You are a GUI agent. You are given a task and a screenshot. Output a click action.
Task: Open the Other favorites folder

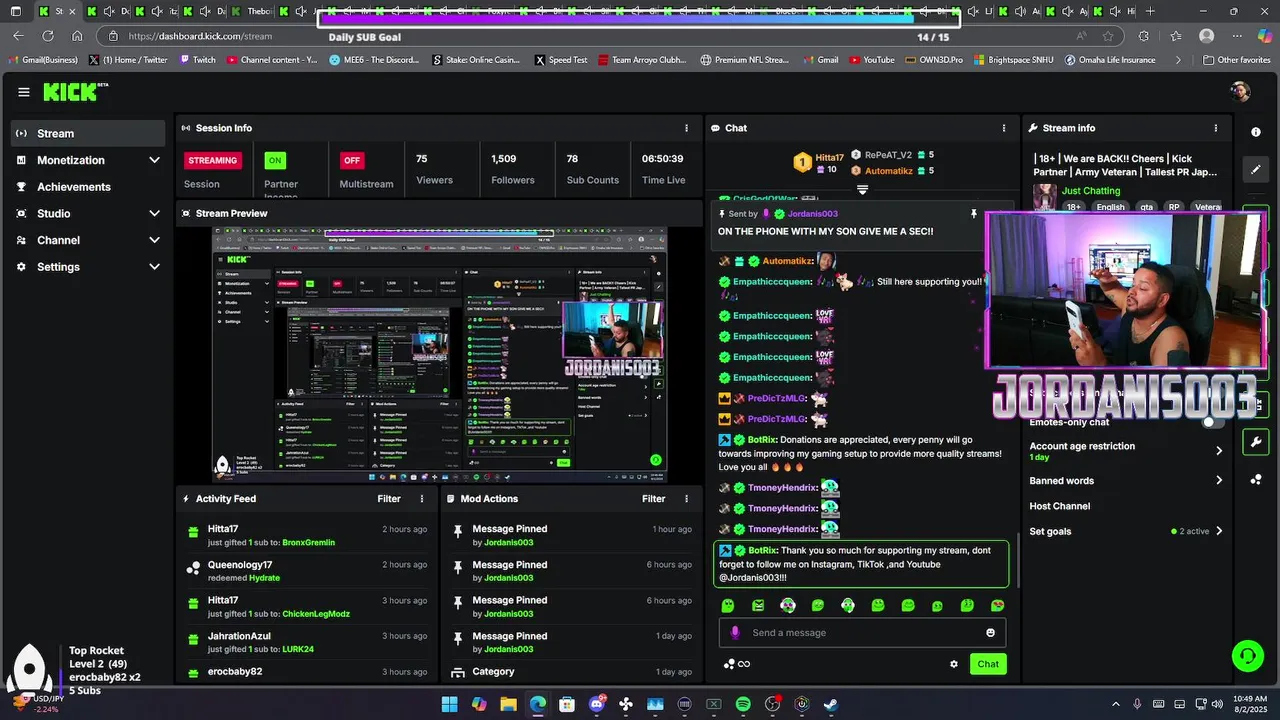(x=1236, y=60)
